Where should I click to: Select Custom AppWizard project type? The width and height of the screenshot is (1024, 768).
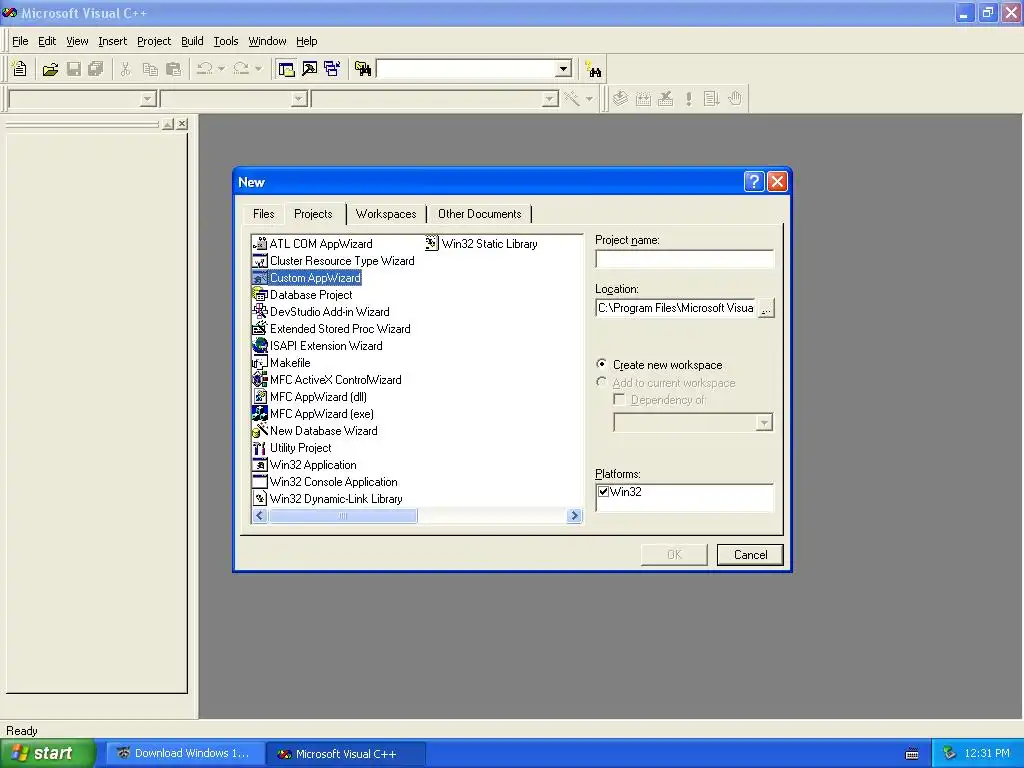tap(307, 278)
